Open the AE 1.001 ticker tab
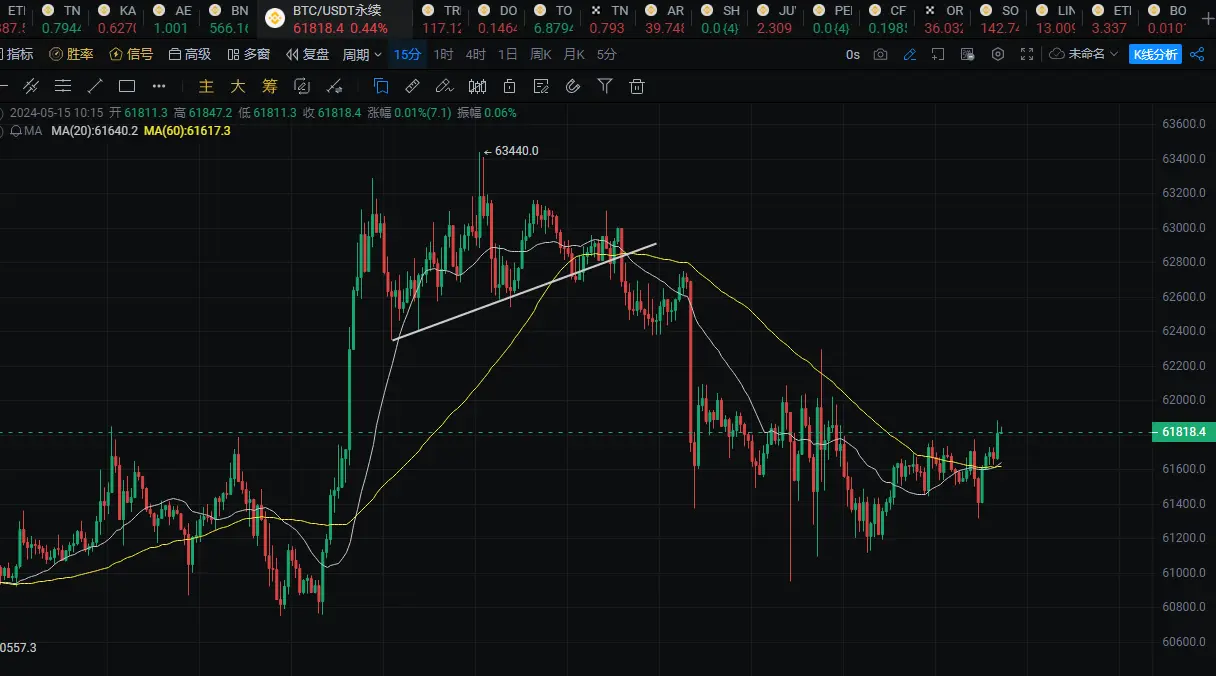Screen dimensions: 1216x676 pos(174,18)
